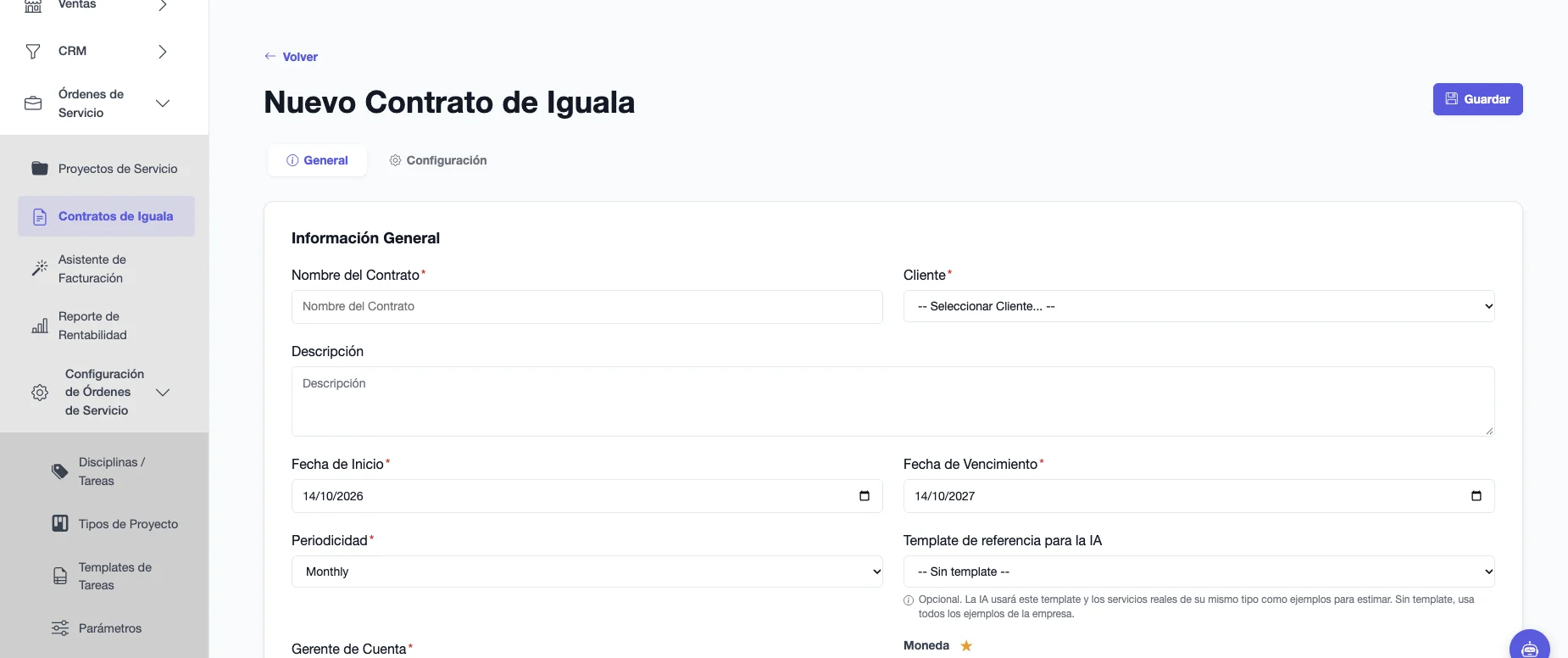The width and height of the screenshot is (1568, 658).
Task: Click the CRM funnel icon
Action: 33,52
